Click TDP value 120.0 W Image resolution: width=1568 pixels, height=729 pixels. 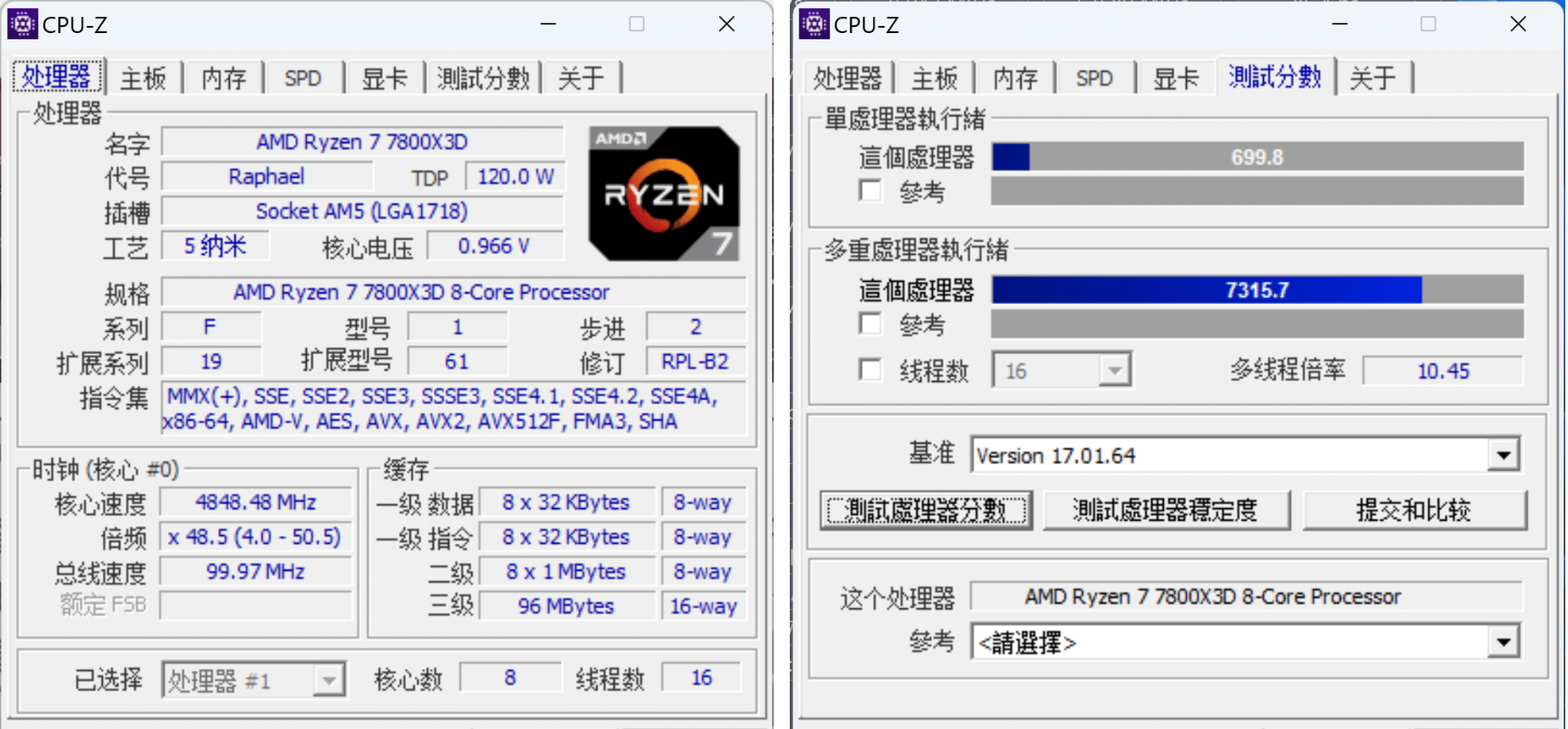point(515,177)
